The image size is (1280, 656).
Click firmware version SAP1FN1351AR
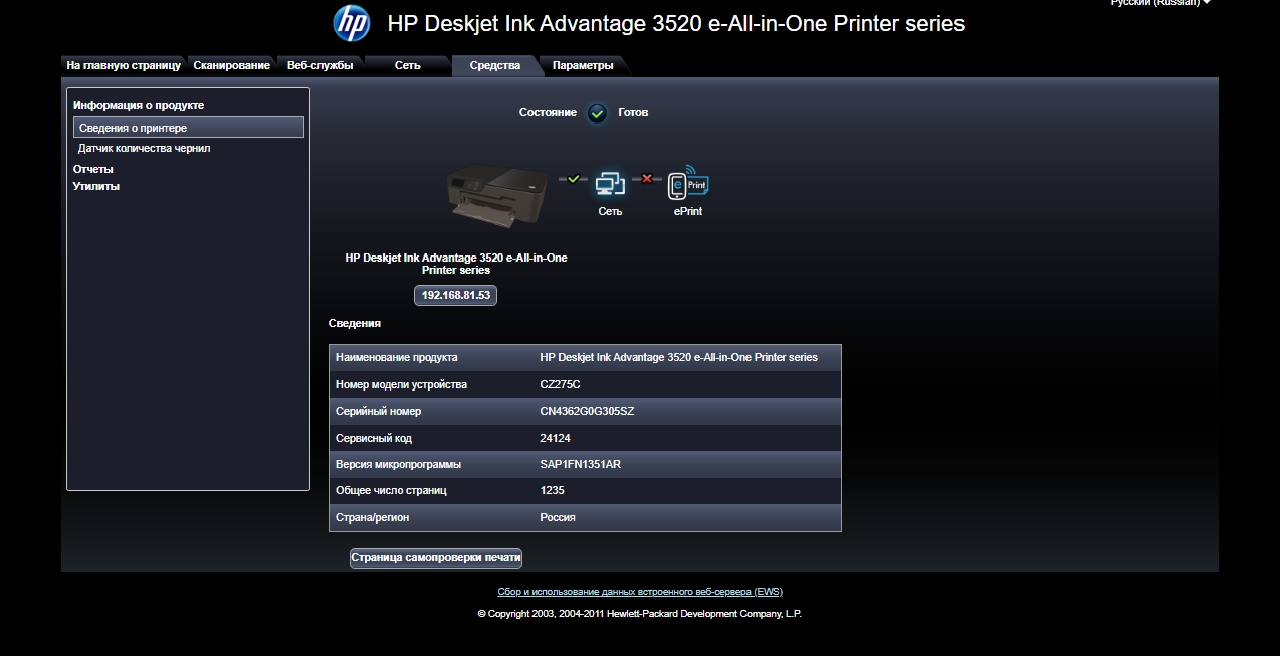coord(580,464)
